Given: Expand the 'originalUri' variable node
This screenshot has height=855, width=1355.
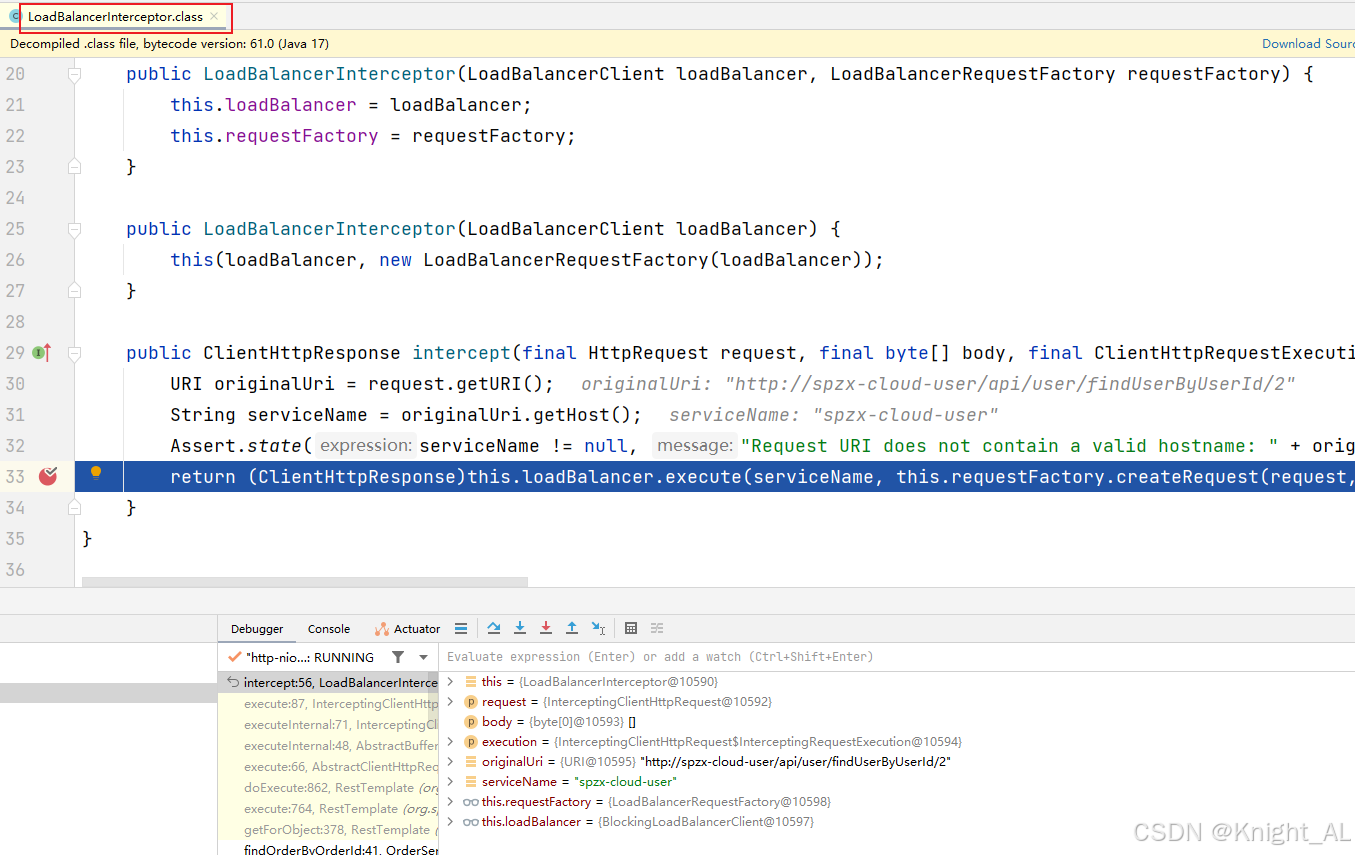Looking at the screenshot, I should coord(451,761).
